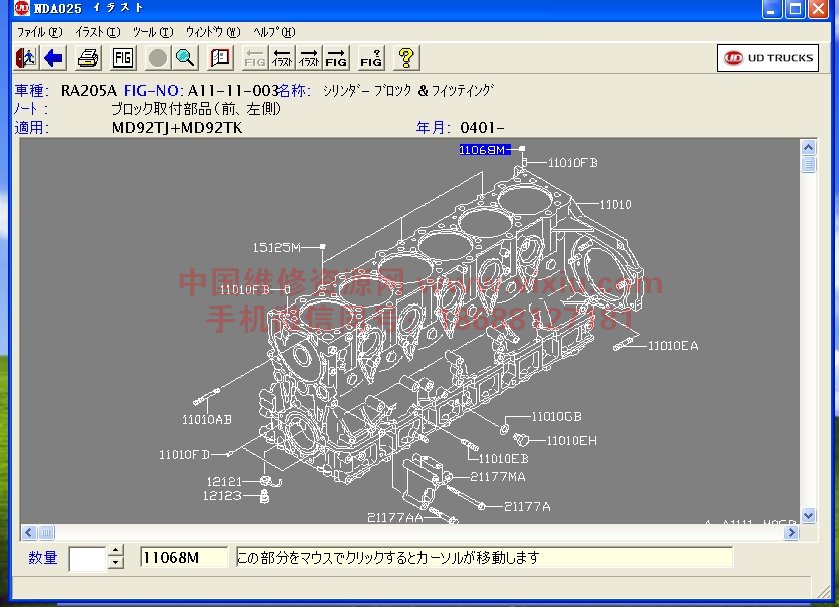Decrease quantity with the down stepper arrow
839x607 pixels.
click(x=115, y=563)
